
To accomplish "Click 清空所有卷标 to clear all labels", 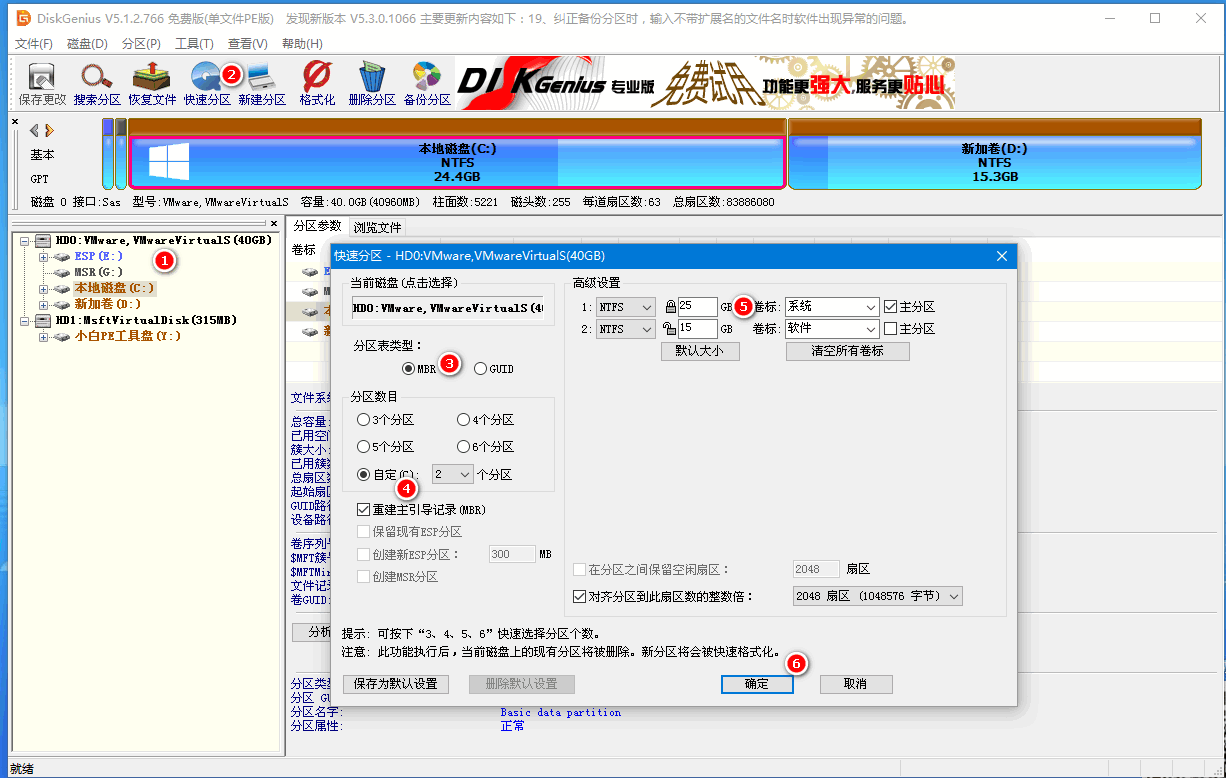I will pyautogui.click(x=847, y=351).
